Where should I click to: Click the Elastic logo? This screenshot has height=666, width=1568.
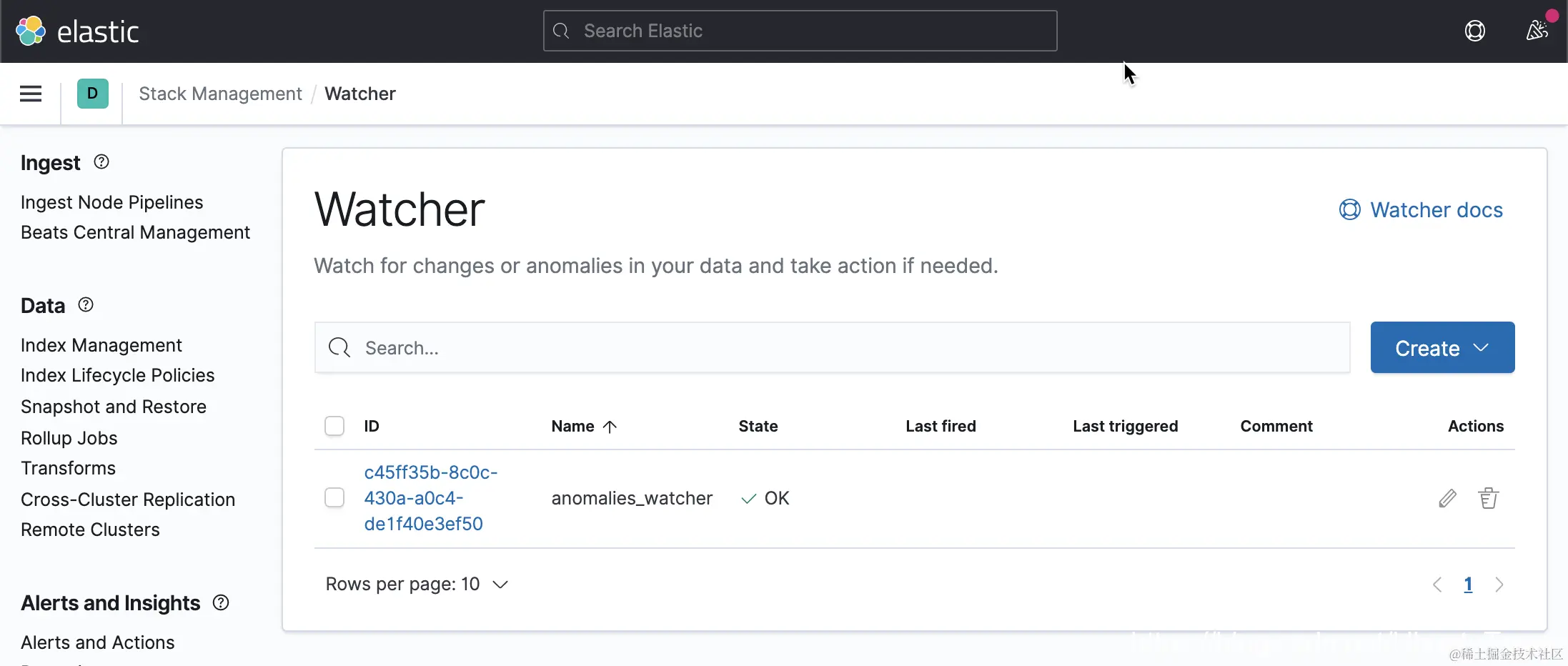[x=77, y=31]
